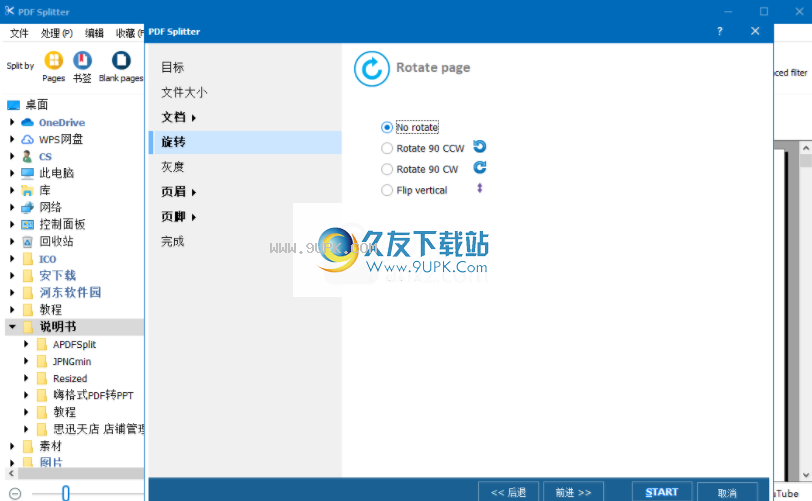Click the 库 libraries icon
Image resolution: width=812 pixels, height=501 pixels.
tap(27, 190)
